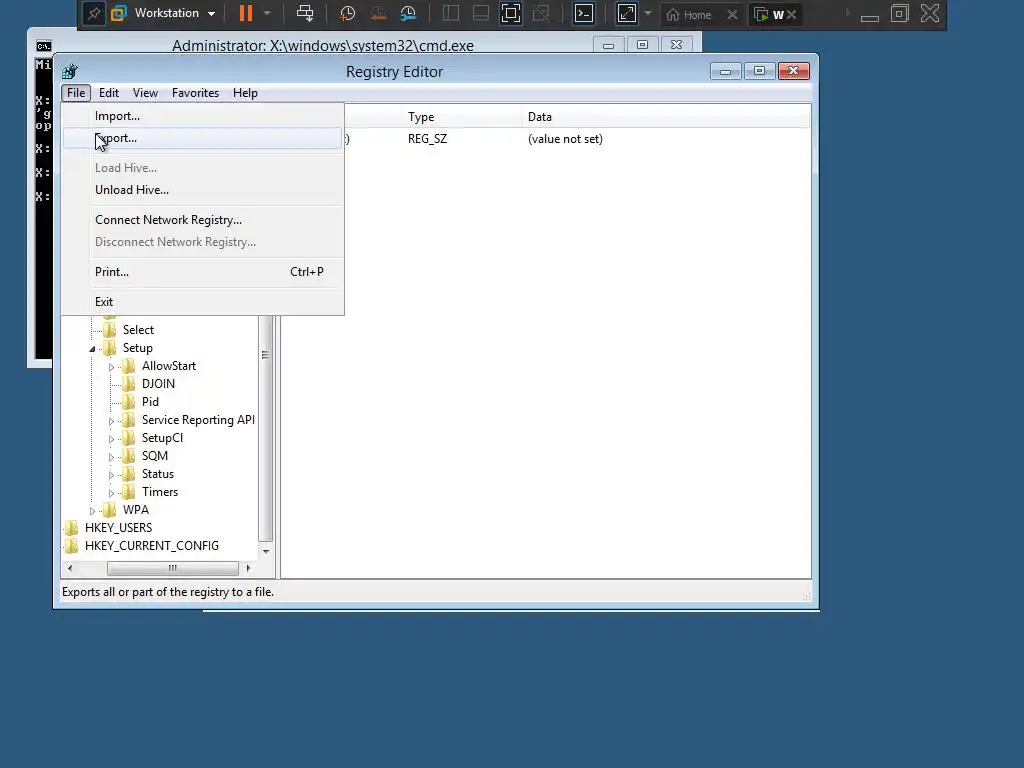Image resolution: width=1024 pixels, height=768 pixels.
Task: Click the tree scrollbar right arrow
Action: (248, 568)
